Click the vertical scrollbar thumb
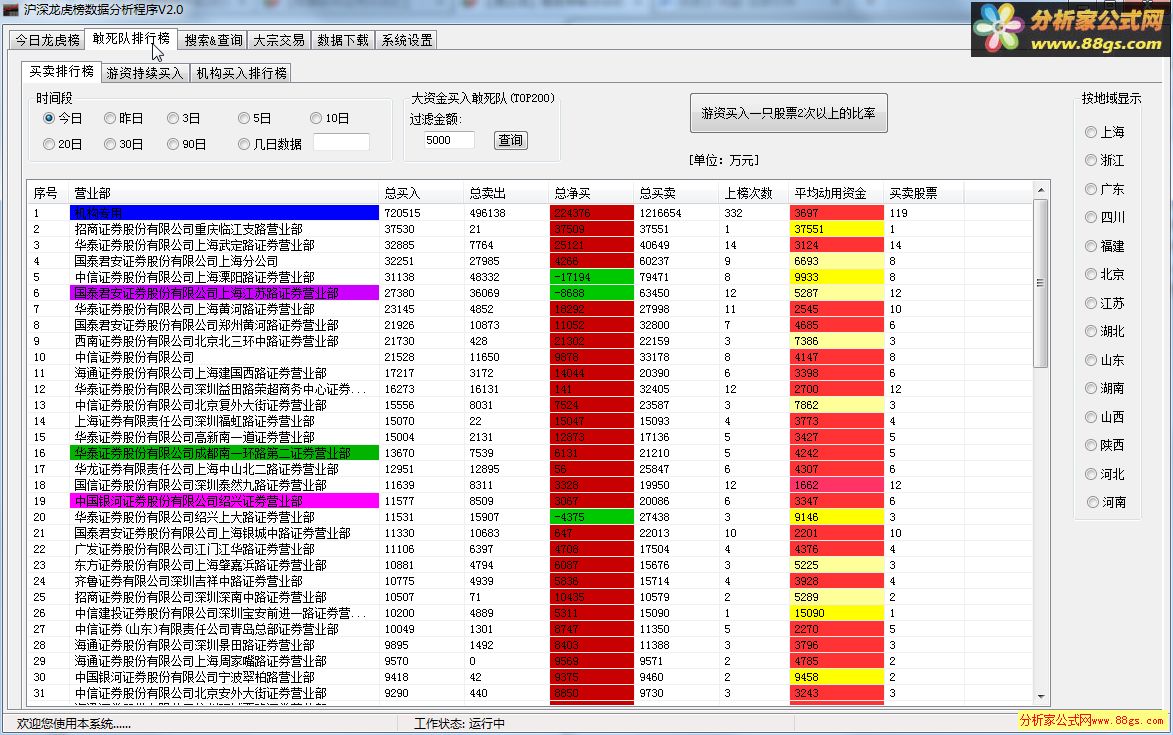1173x735 pixels. click(x=1041, y=283)
